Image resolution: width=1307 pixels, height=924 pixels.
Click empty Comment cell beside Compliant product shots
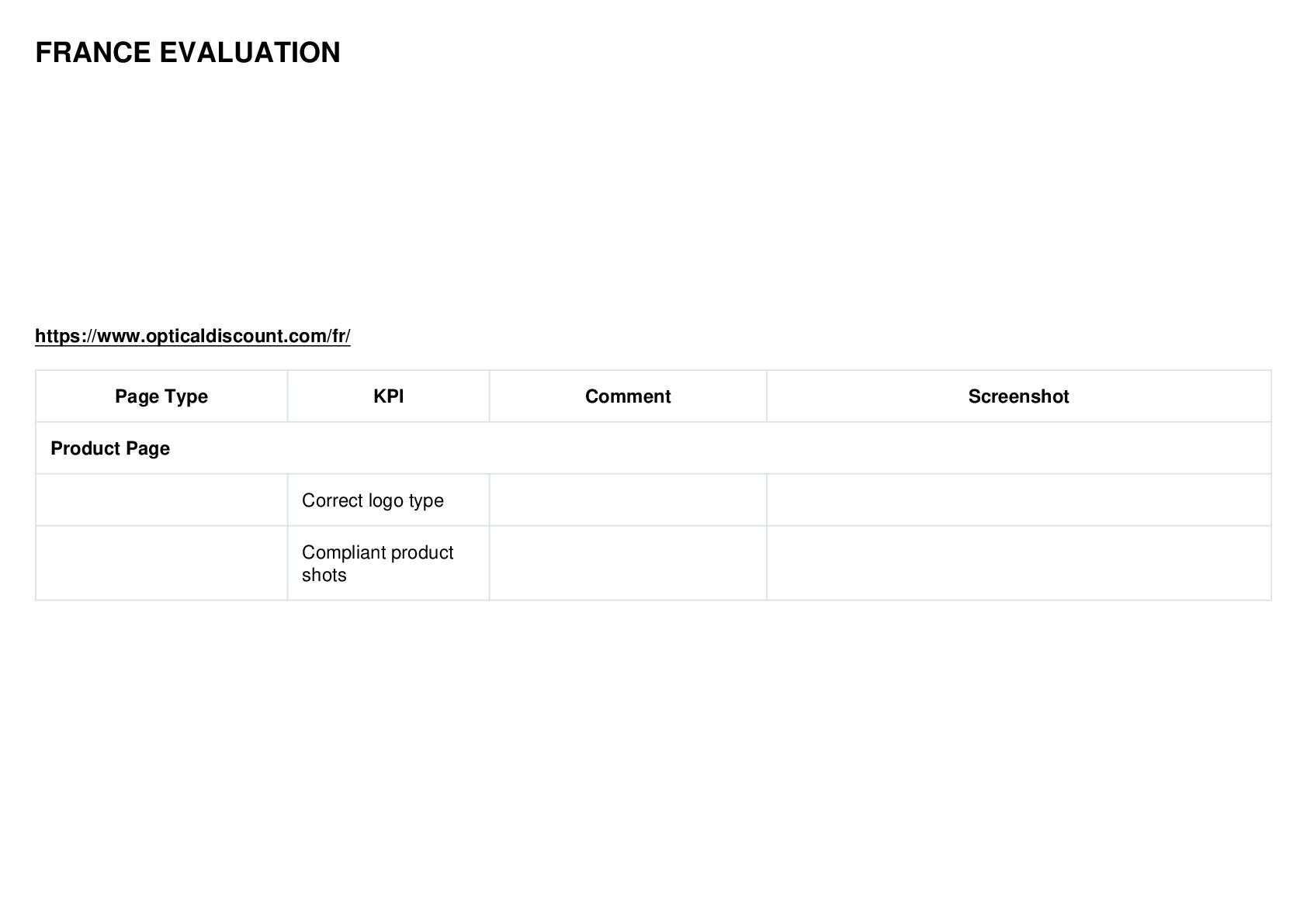pyautogui.click(x=628, y=563)
